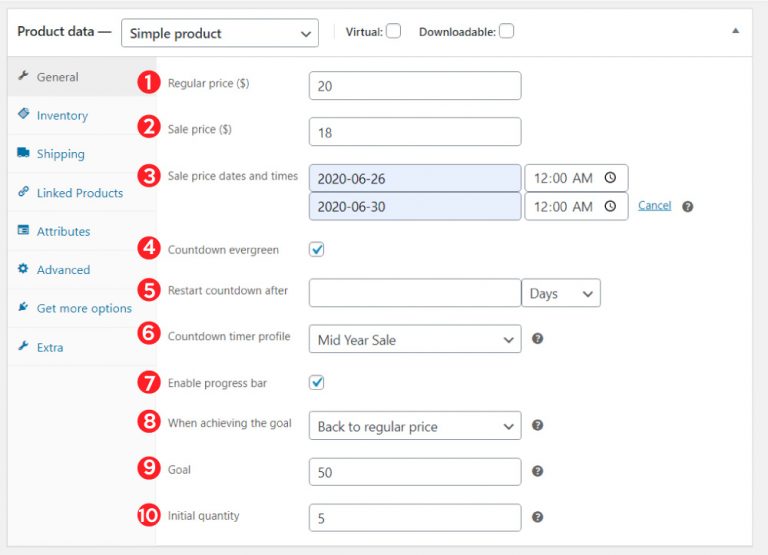Click the start time field beside 2020-06-26
The width and height of the screenshot is (768, 555).
coord(576,178)
